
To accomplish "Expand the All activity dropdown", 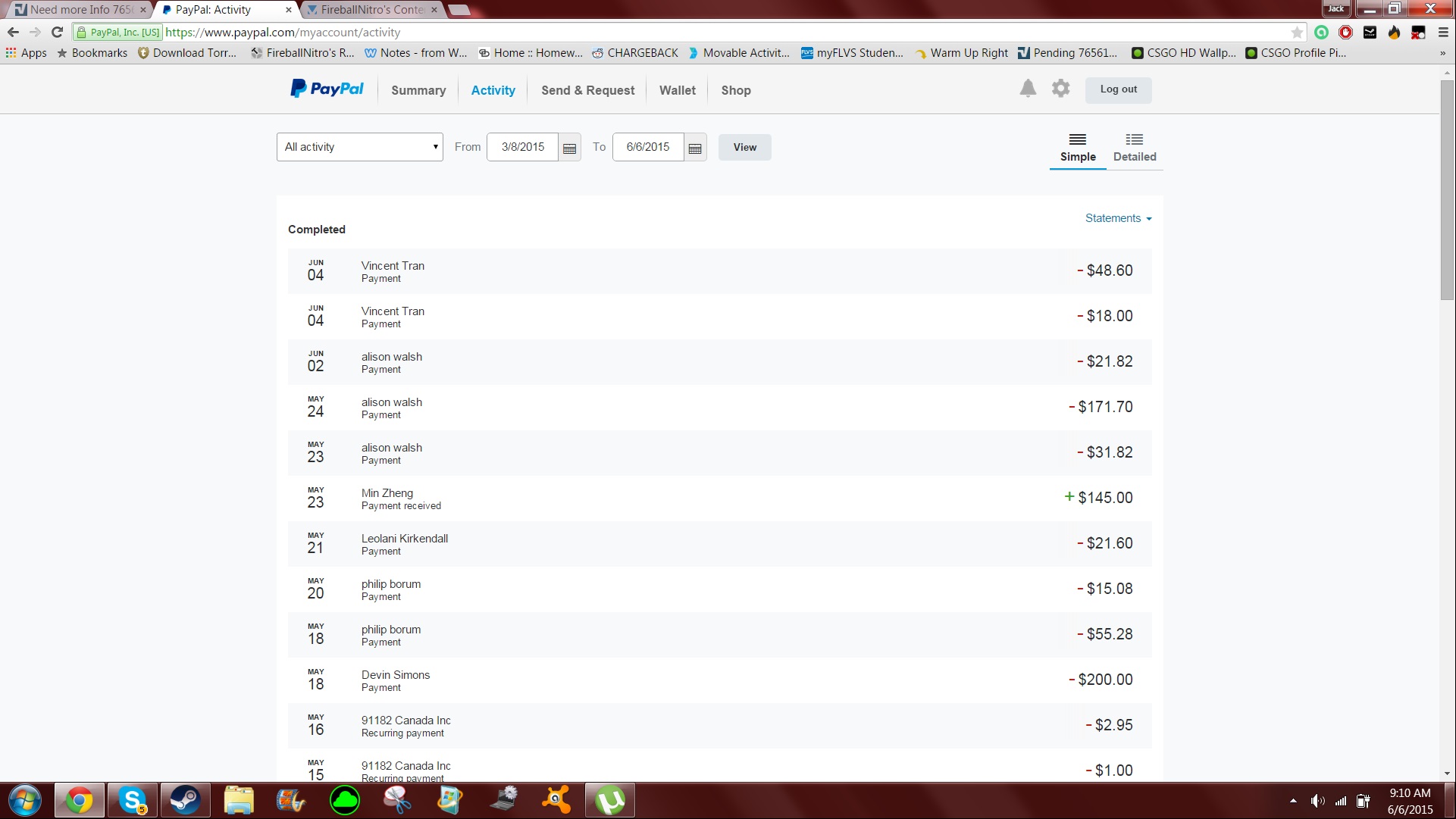I will click(x=359, y=147).
